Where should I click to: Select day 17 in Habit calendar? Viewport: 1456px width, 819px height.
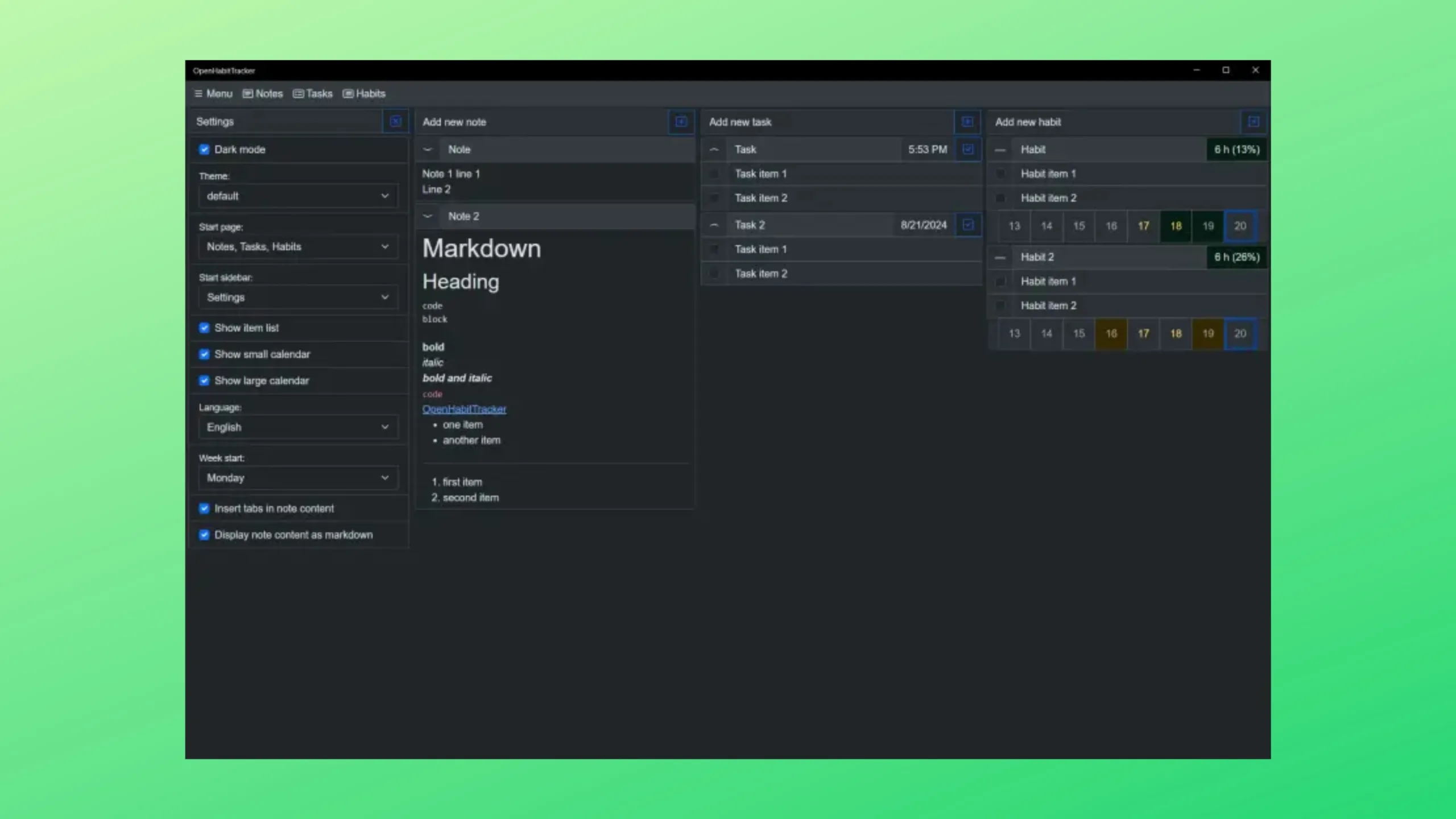(1143, 226)
